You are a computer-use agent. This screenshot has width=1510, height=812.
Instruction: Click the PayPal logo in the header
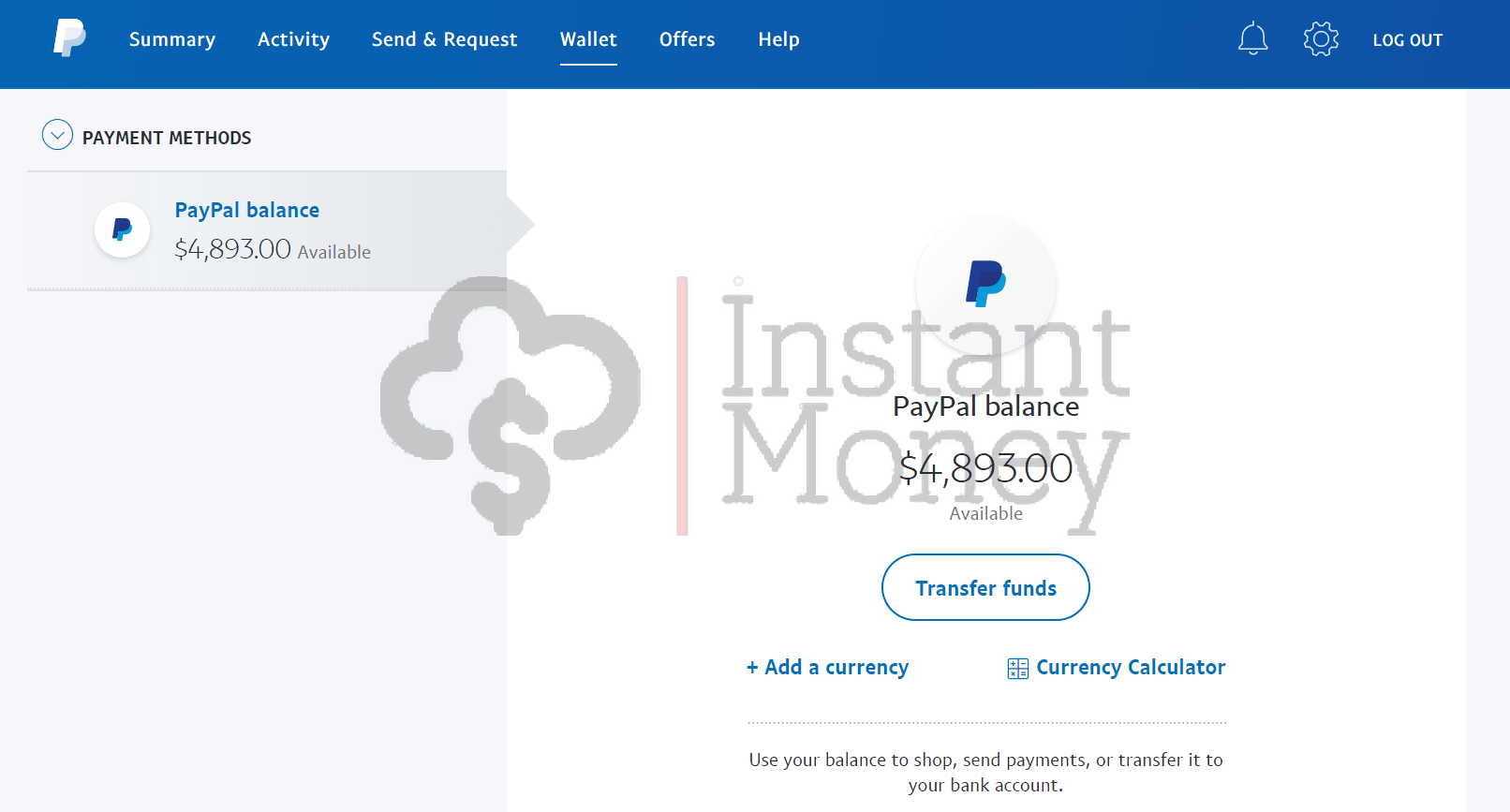click(x=69, y=38)
